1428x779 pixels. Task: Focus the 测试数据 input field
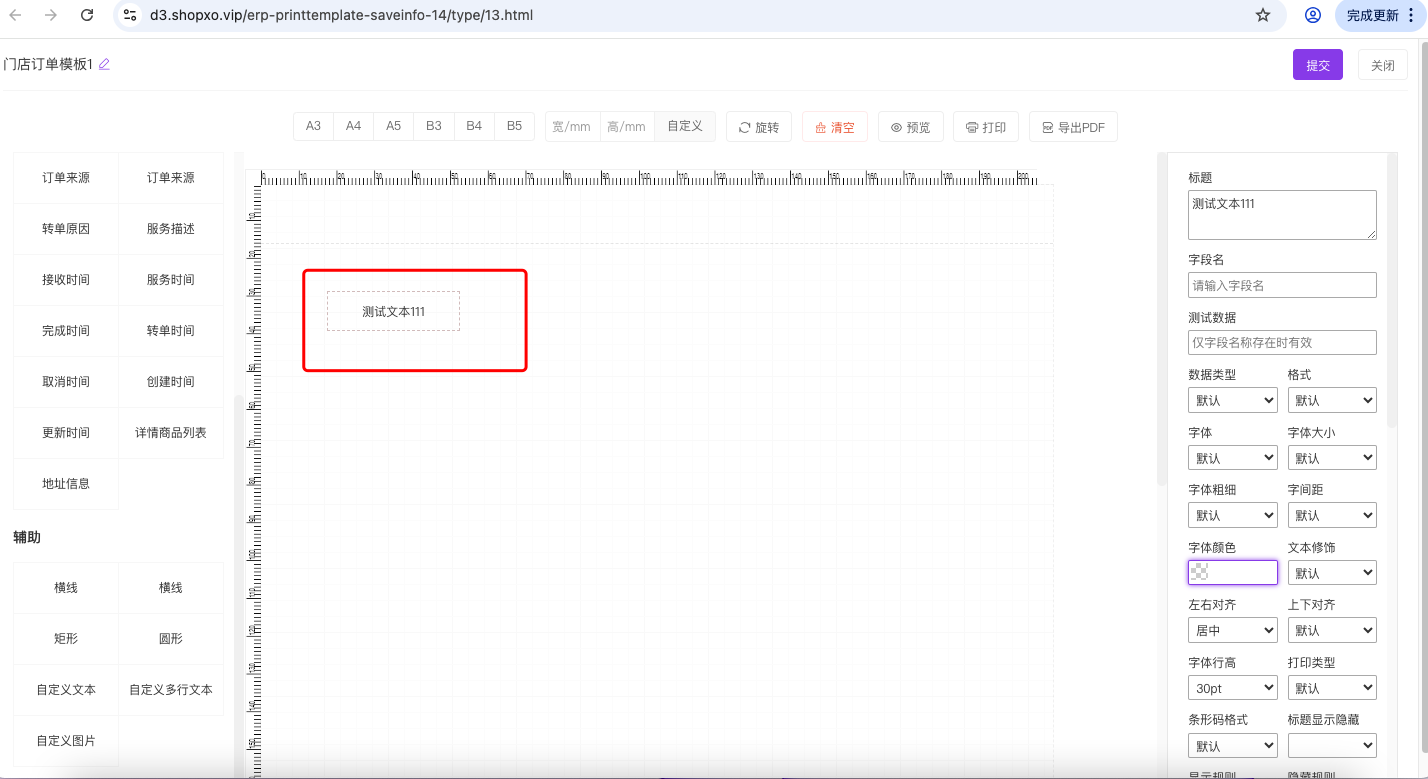1282,342
